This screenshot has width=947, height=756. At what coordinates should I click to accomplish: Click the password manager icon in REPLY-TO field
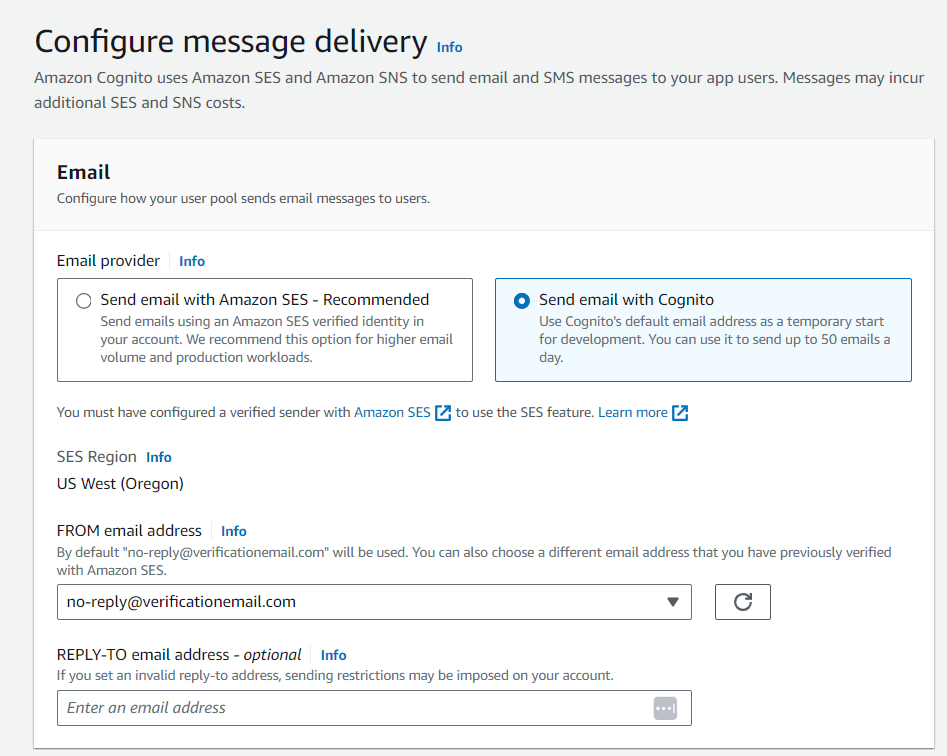click(x=665, y=708)
